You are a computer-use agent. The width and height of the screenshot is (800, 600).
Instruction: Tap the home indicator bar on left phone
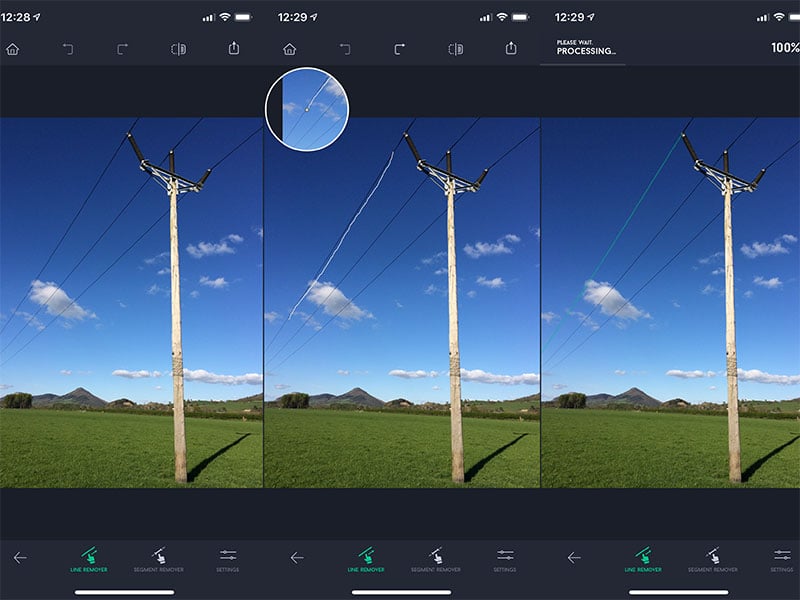point(124,592)
